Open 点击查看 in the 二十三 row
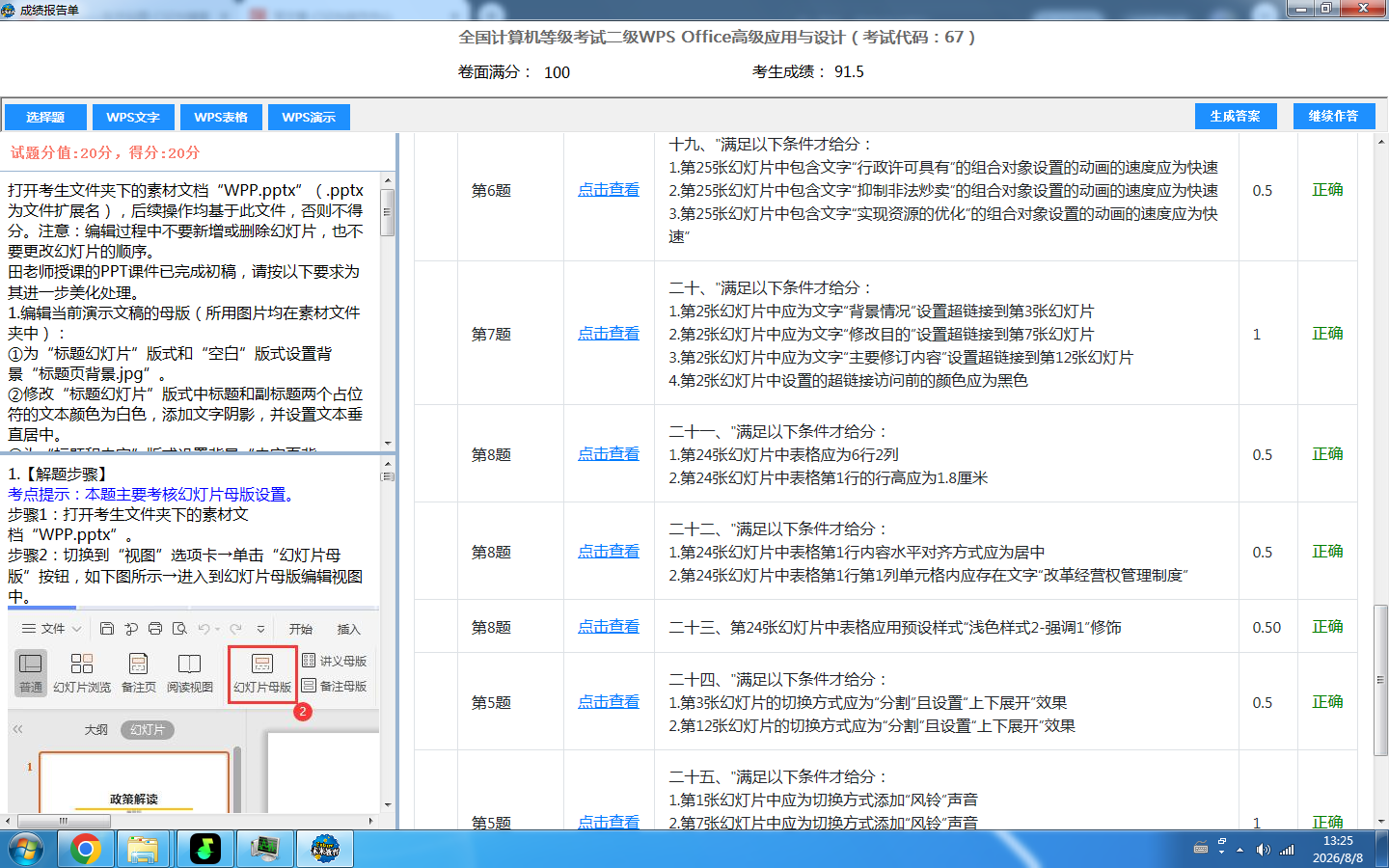This screenshot has height=868, width=1389. (609, 627)
